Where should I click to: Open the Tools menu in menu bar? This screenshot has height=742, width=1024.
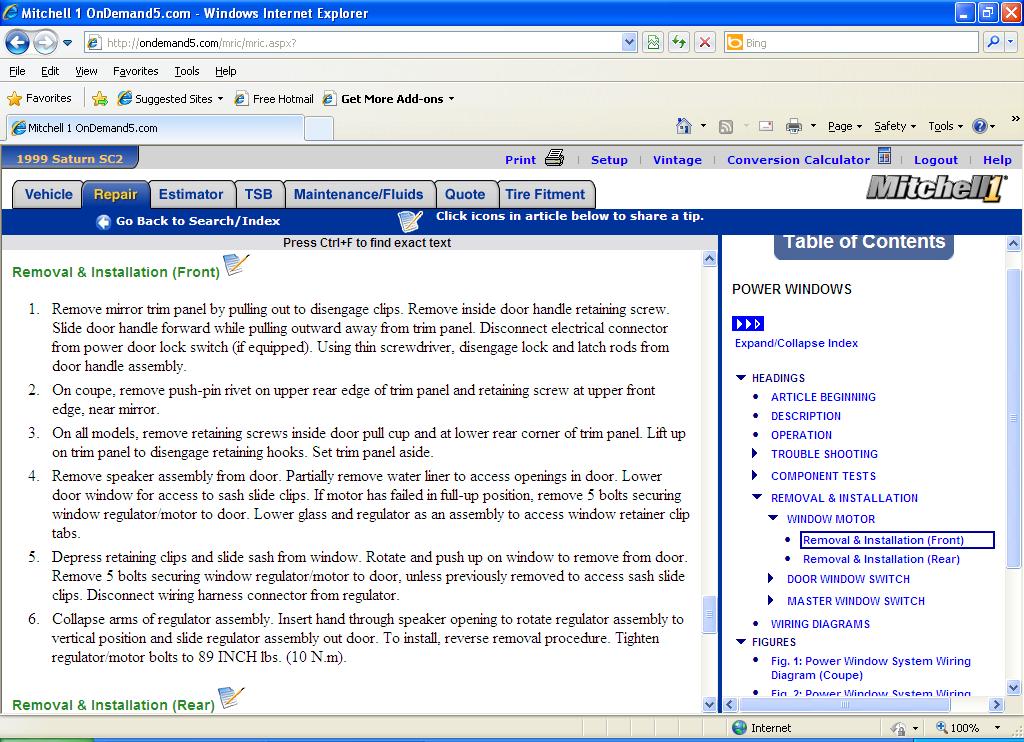pos(186,71)
